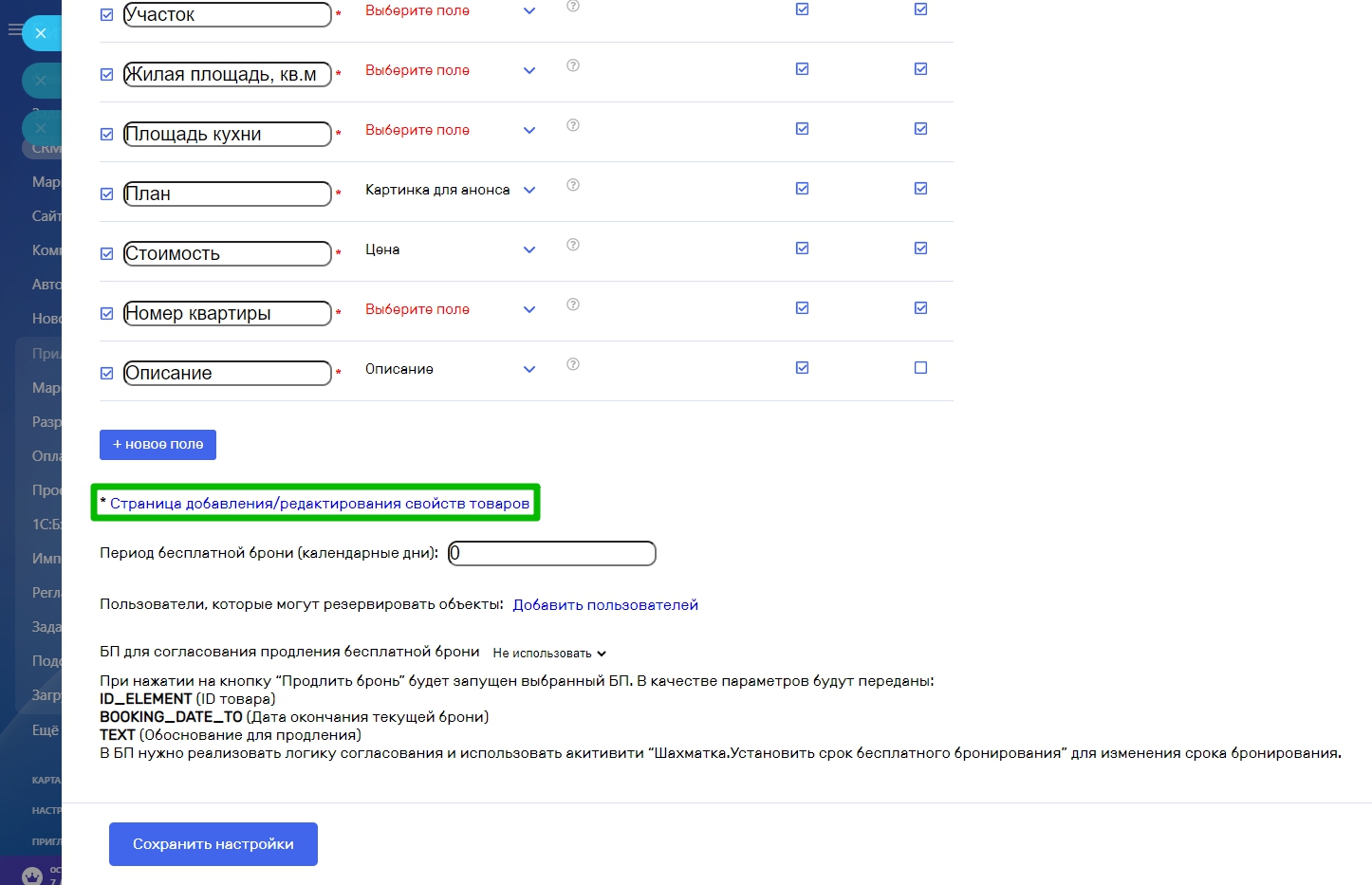Image resolution: width=1372 pixels, height=885 pixels.
Task: Disable the checkbox left of План
Action: pyautogui.click(x=107, y=194)
